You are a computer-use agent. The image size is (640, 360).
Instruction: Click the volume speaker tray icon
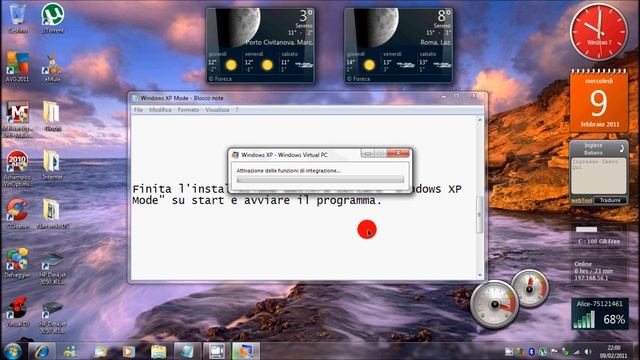pyautogui.click(x=588, y=351)
